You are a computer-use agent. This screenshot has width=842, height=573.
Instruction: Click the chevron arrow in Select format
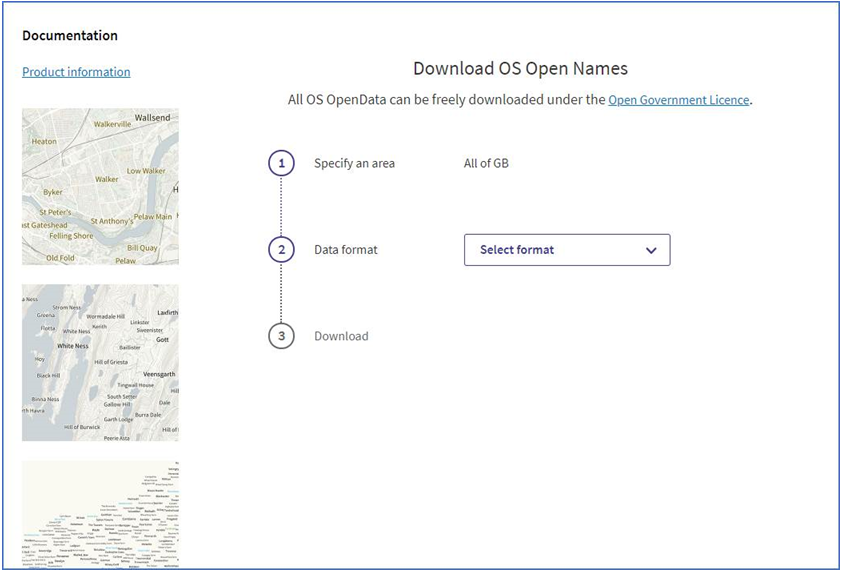[x=651, y=250]
